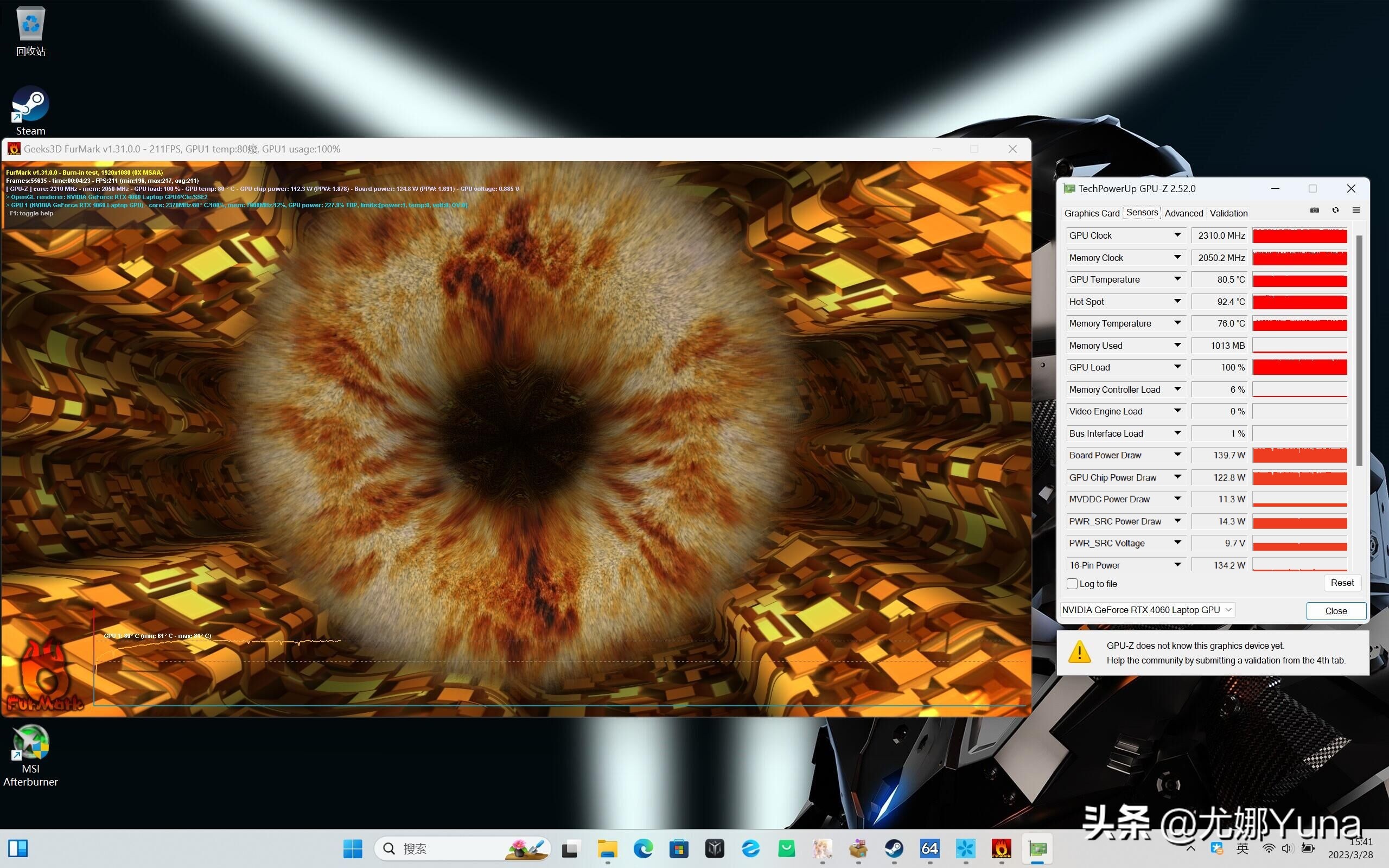Switch to the Advanced tab

point(1183,213)
